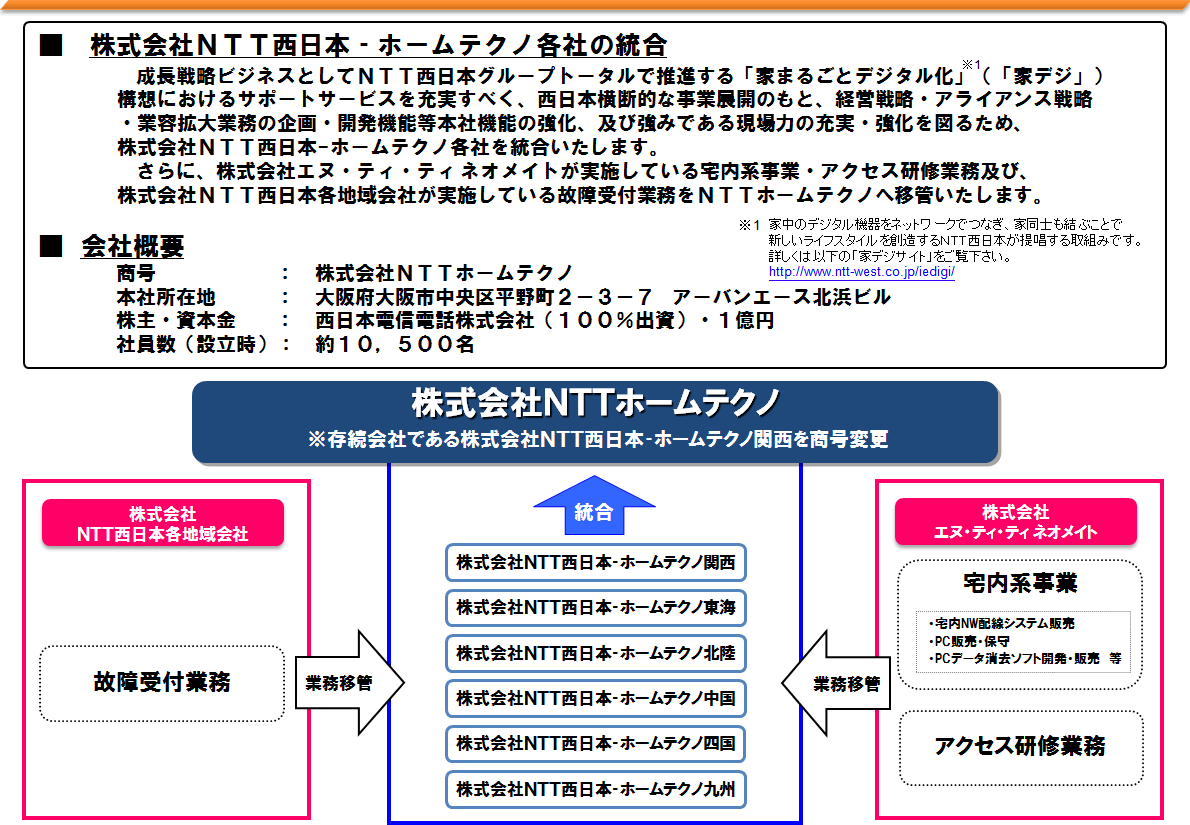The width and height of the screenshot is (1190, 825).
Task: Select the address 大阪府大阪市中央区平野町２－３－７
Action: coord(484,297)
